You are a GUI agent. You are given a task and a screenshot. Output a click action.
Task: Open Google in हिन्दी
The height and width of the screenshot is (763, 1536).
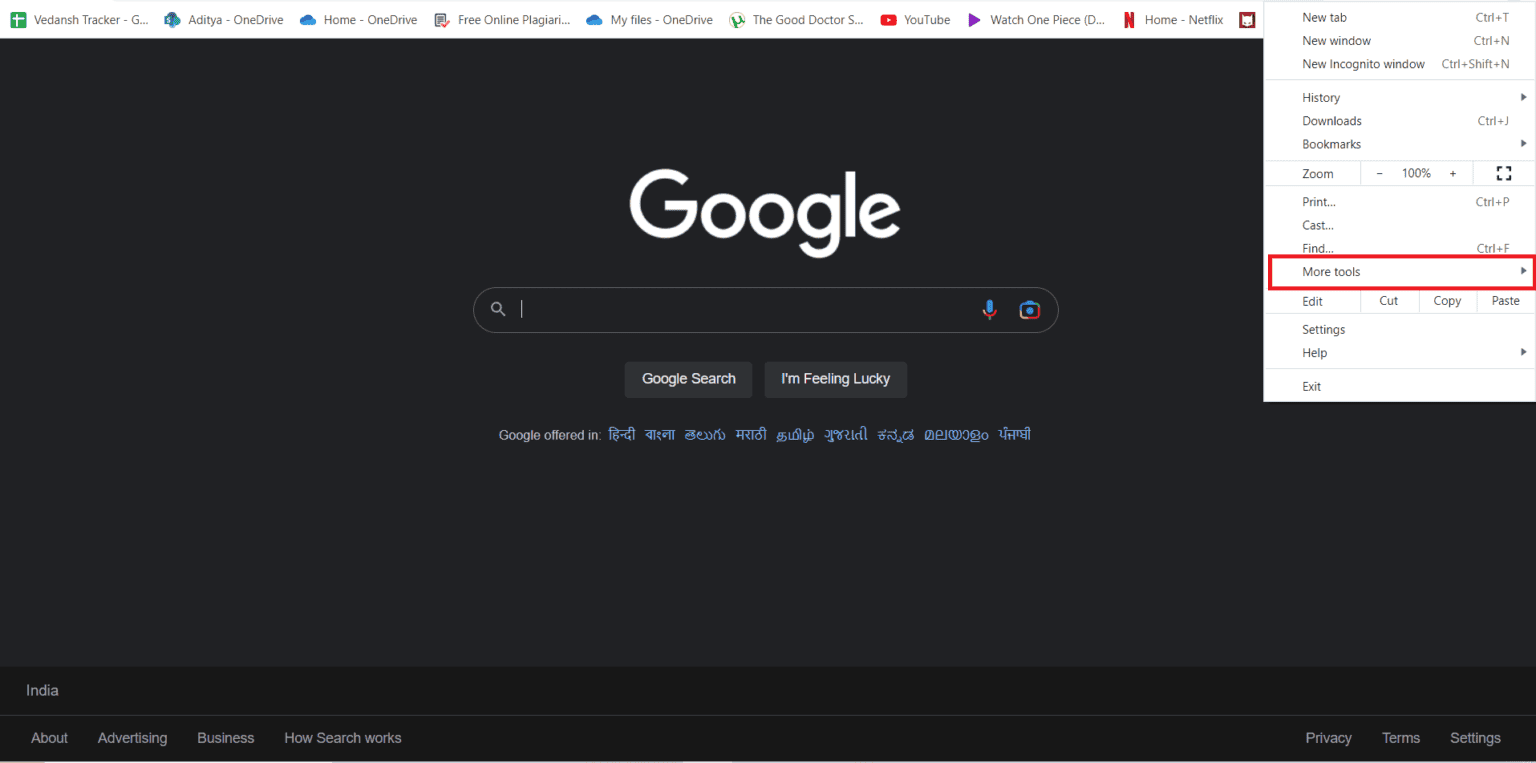pyautogui.click(x=621, y=434)
